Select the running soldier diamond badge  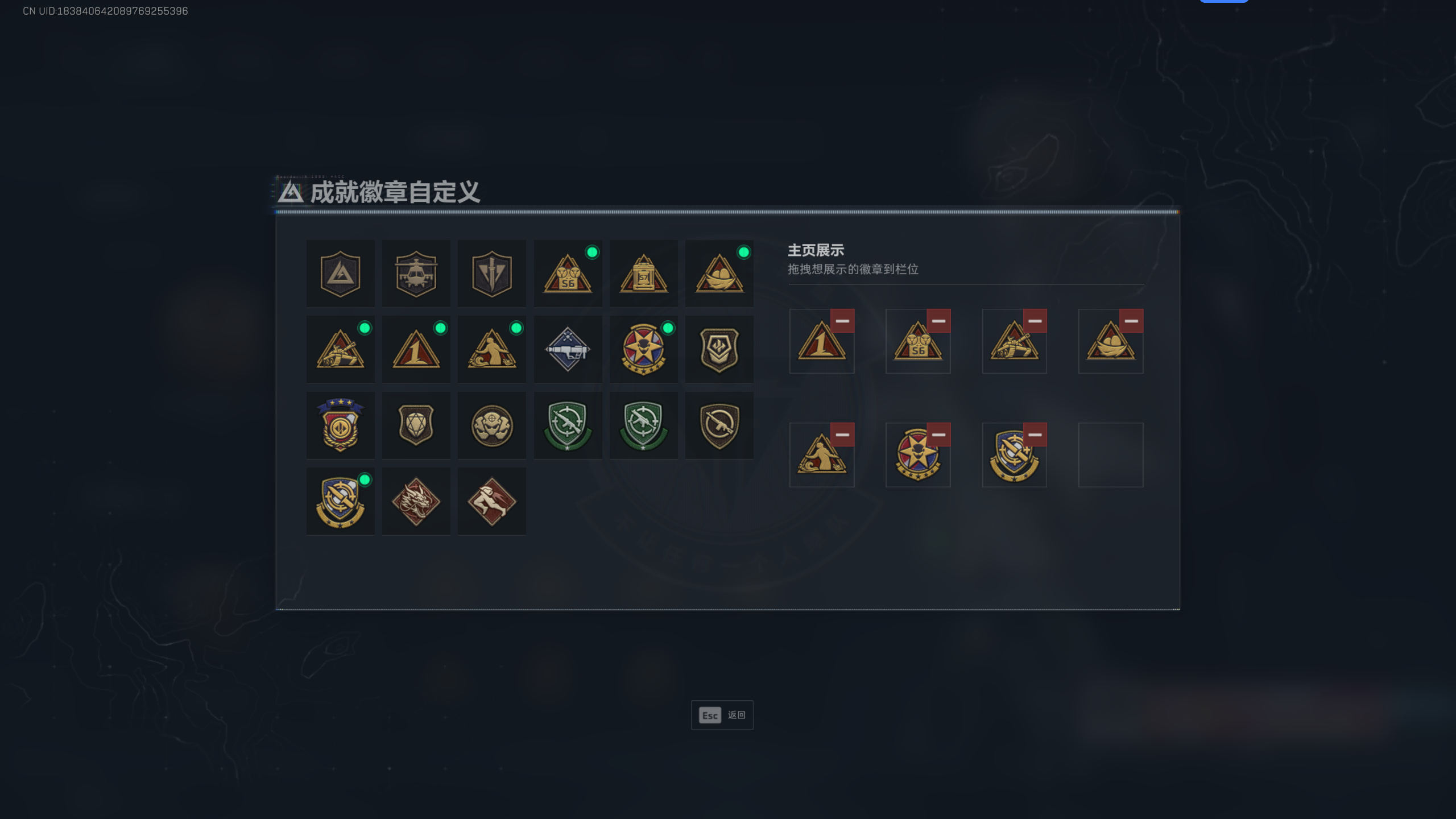(x=491, y=501)
